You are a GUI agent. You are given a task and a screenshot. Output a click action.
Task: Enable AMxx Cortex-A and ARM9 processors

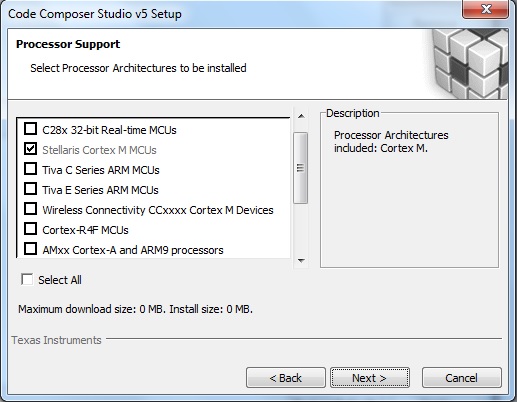30,249
